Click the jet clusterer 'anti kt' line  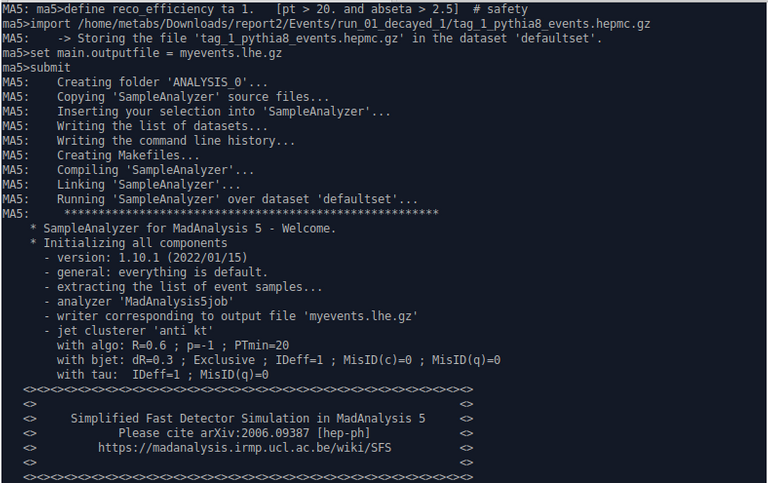click(x=128, y=331)
